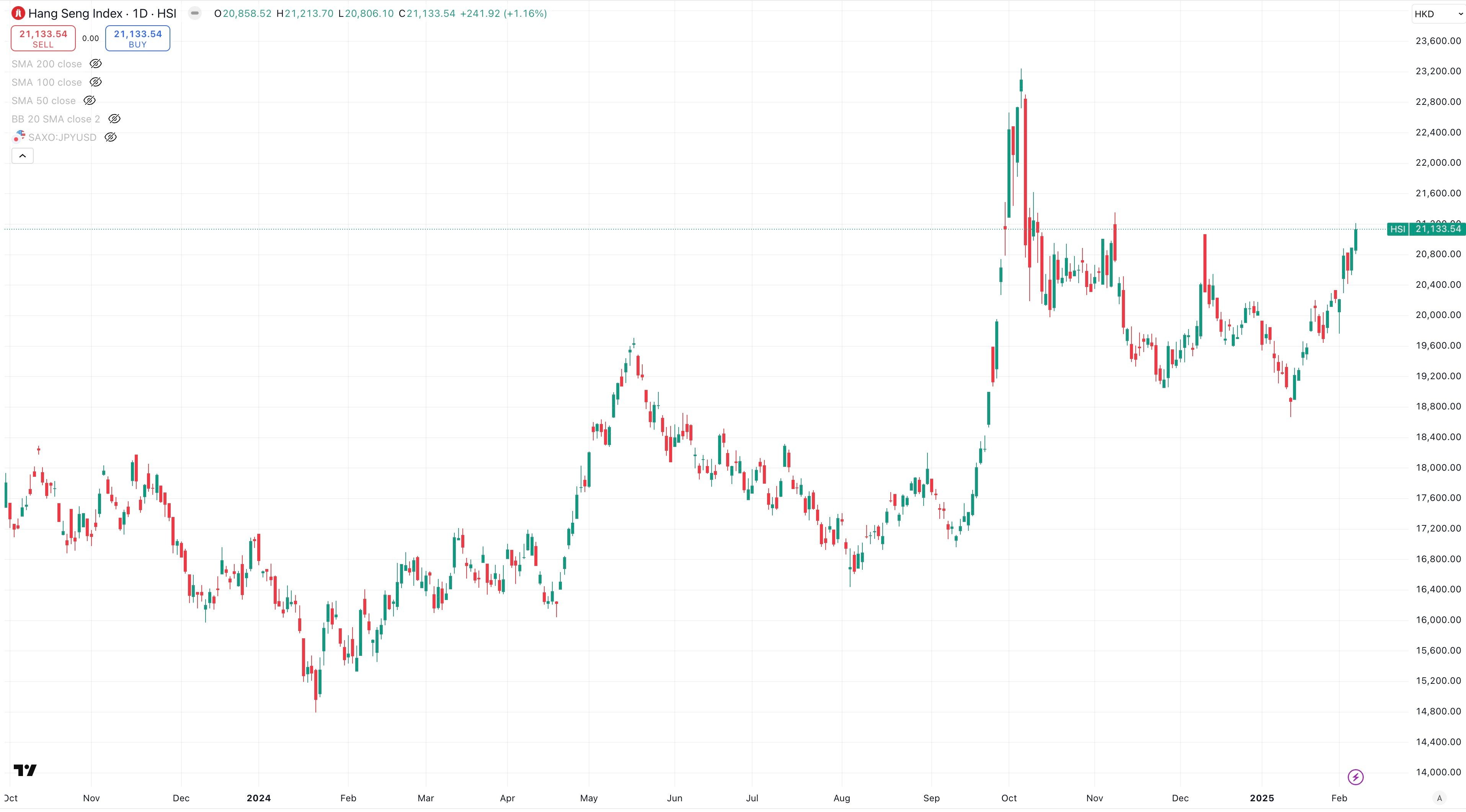Click the high value H21,213.70

pos(305,13)
